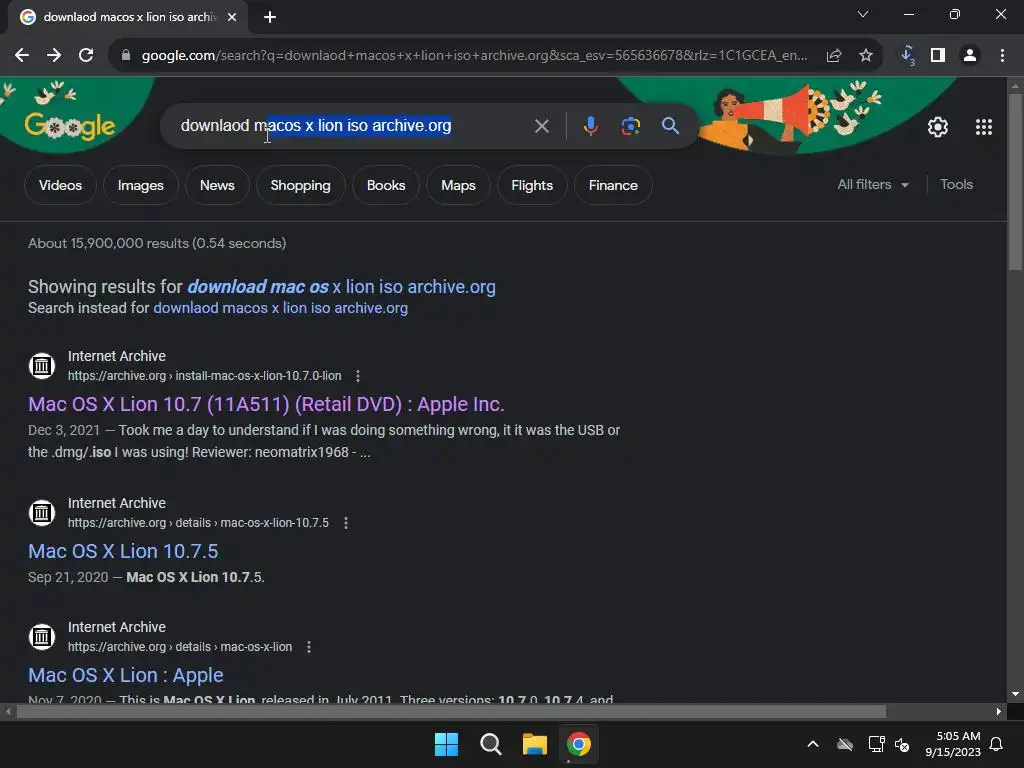Switch to News results
The height and width of the screenshot is (768, 1024).
point(217,185)
